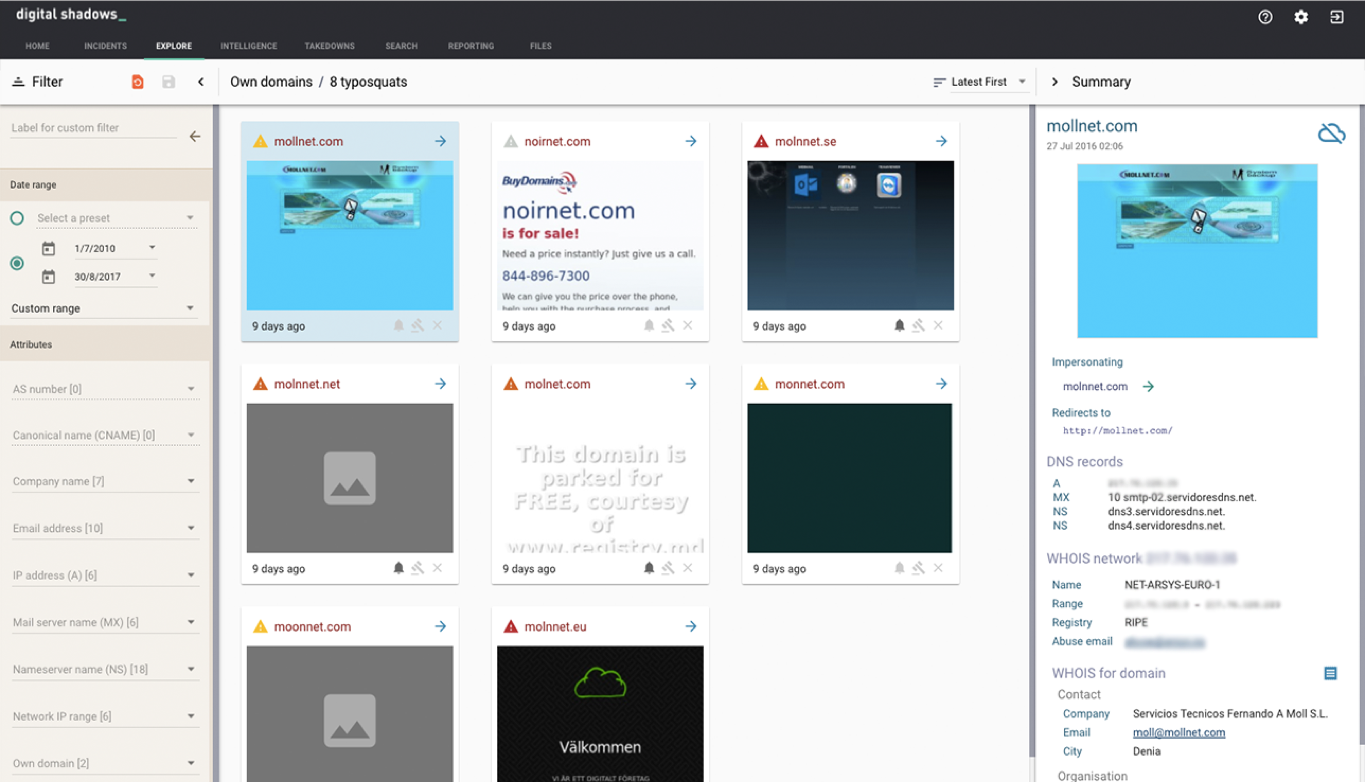Click back arrow beside custom filter label
The image size is (1365, 782).
(x=195, y=136)
